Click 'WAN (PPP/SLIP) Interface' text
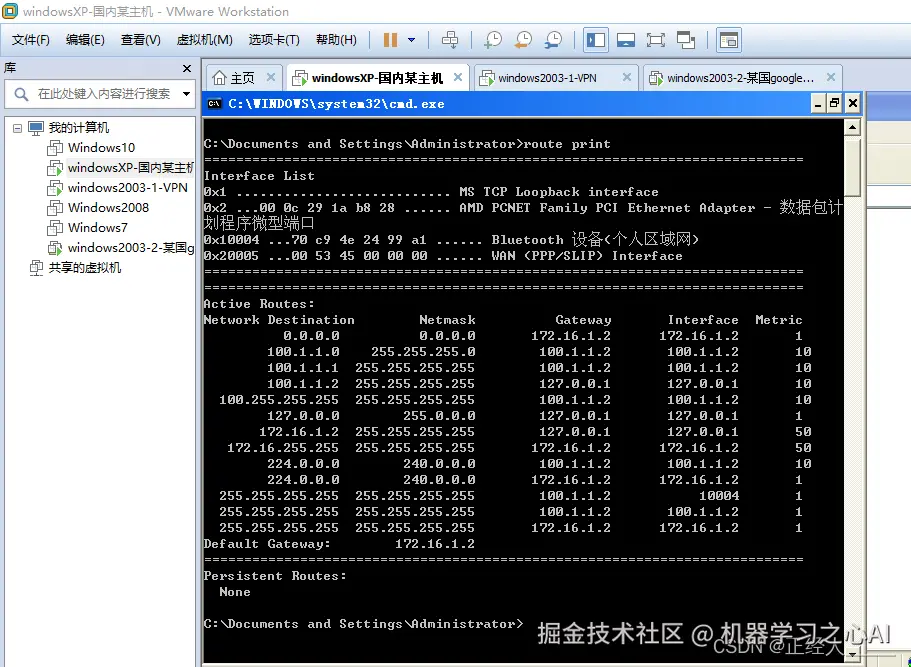Screen dimensions: 911x667 [x=587, y=256]
